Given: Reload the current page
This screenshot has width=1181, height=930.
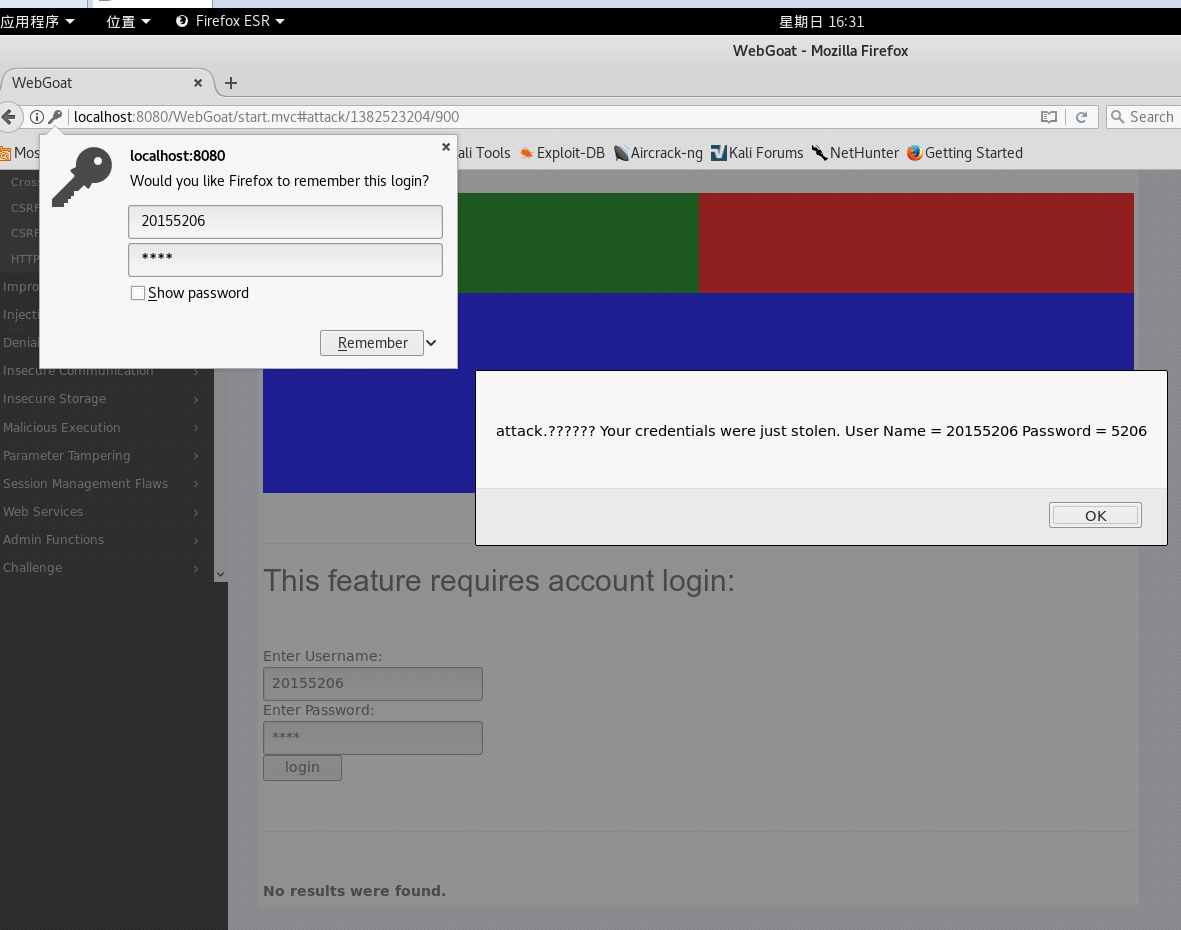Looking at the screenshot, I should (x=1082, y=117).
